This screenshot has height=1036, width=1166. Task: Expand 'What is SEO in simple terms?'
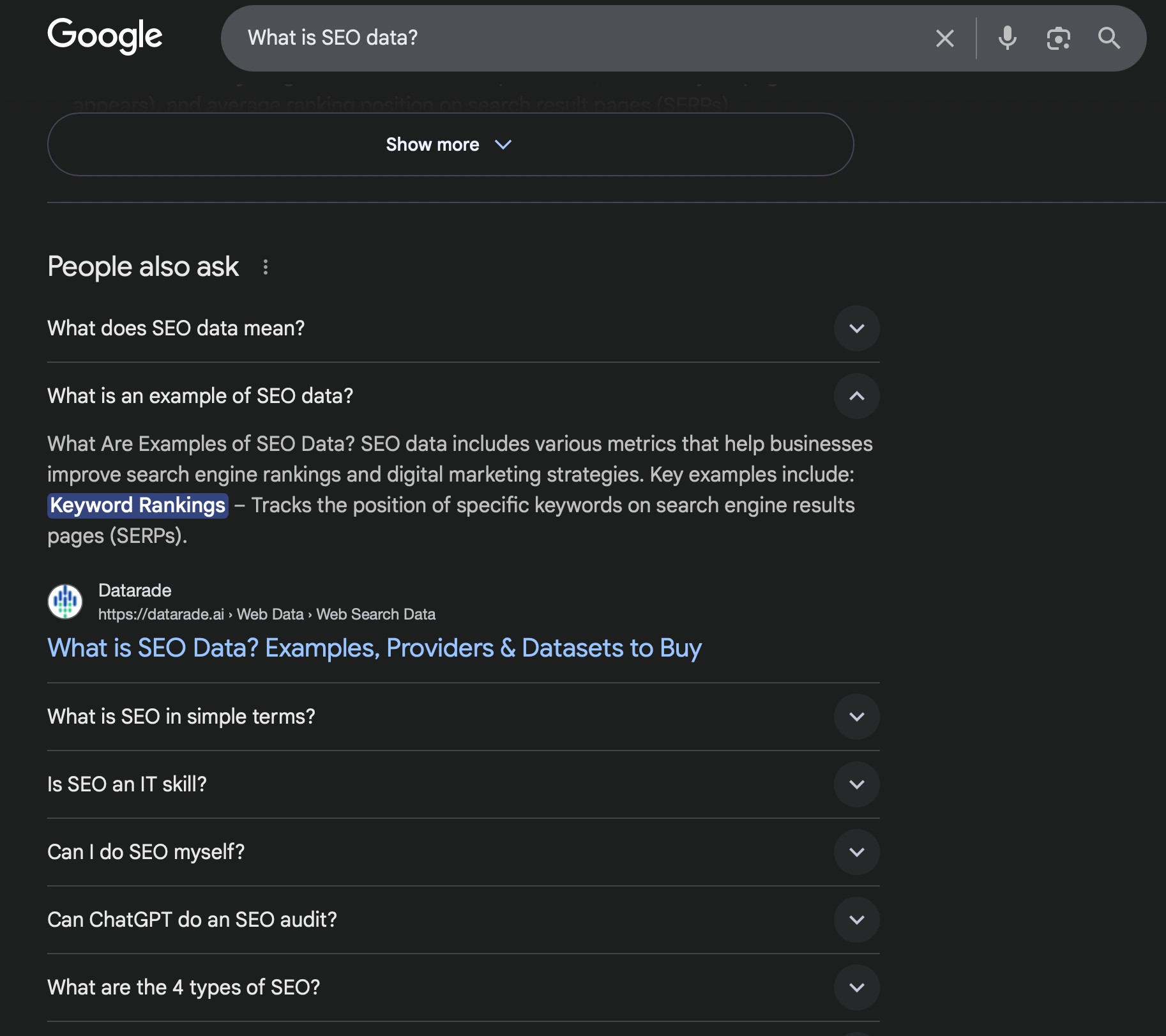857,717
